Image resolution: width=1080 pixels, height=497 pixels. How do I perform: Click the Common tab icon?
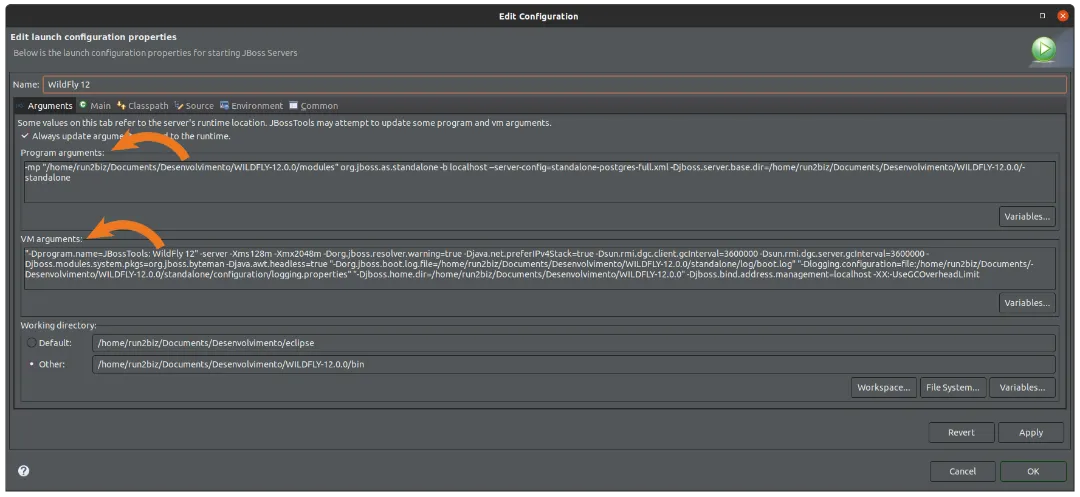(293, 105)
